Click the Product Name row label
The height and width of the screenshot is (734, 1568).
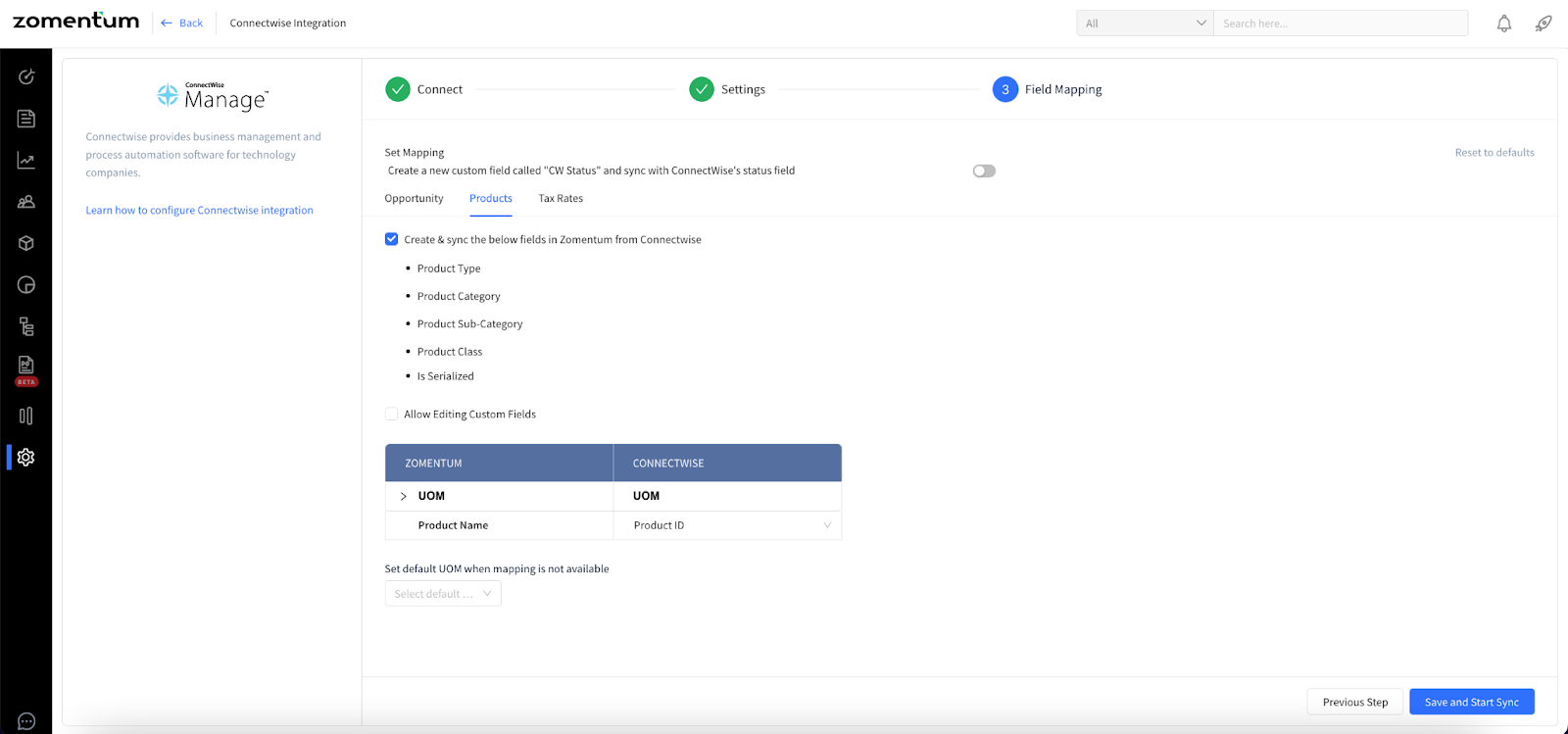[x=453, y=525]
